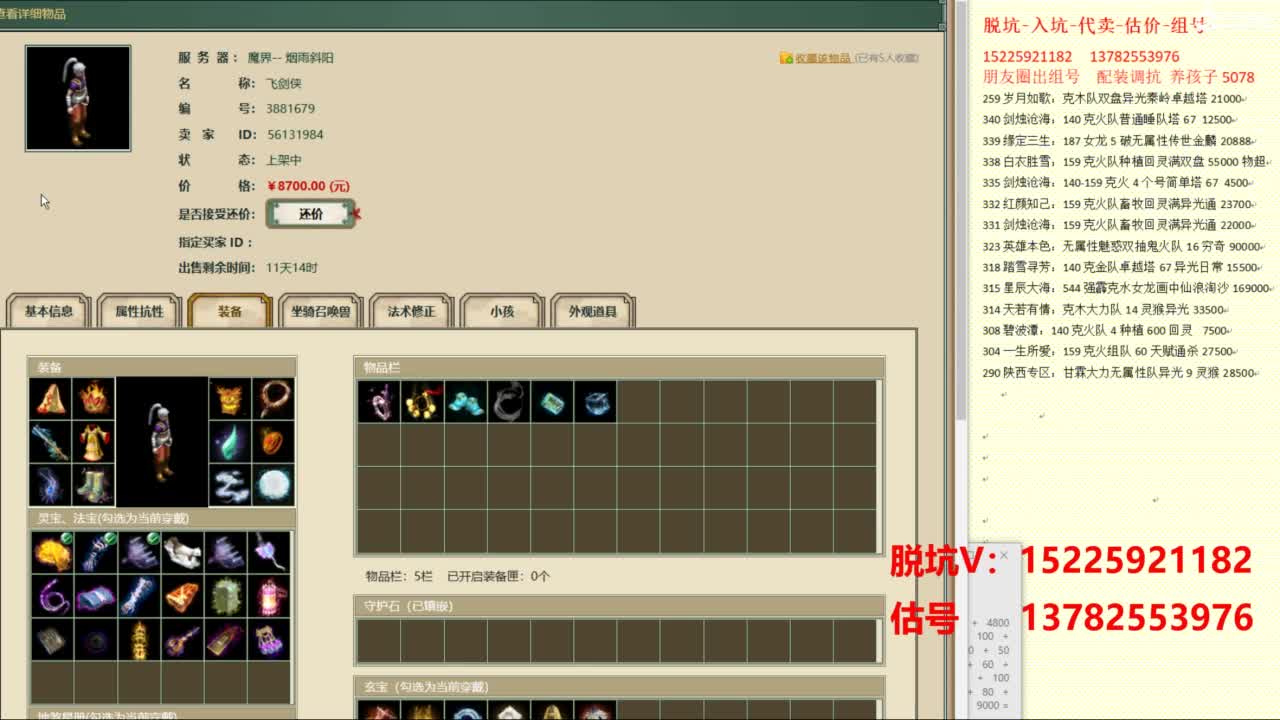Click the 收藏该物品 favorite link
This screenshot has width=1280, height=720.
point(823,58)
